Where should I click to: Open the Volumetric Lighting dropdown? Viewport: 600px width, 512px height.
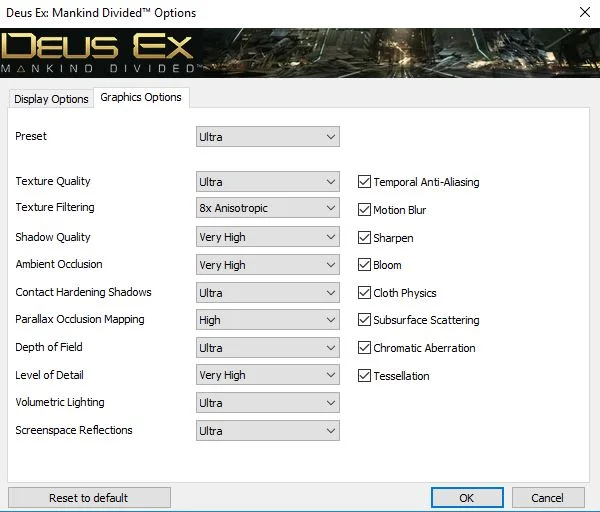click(267, 403)
